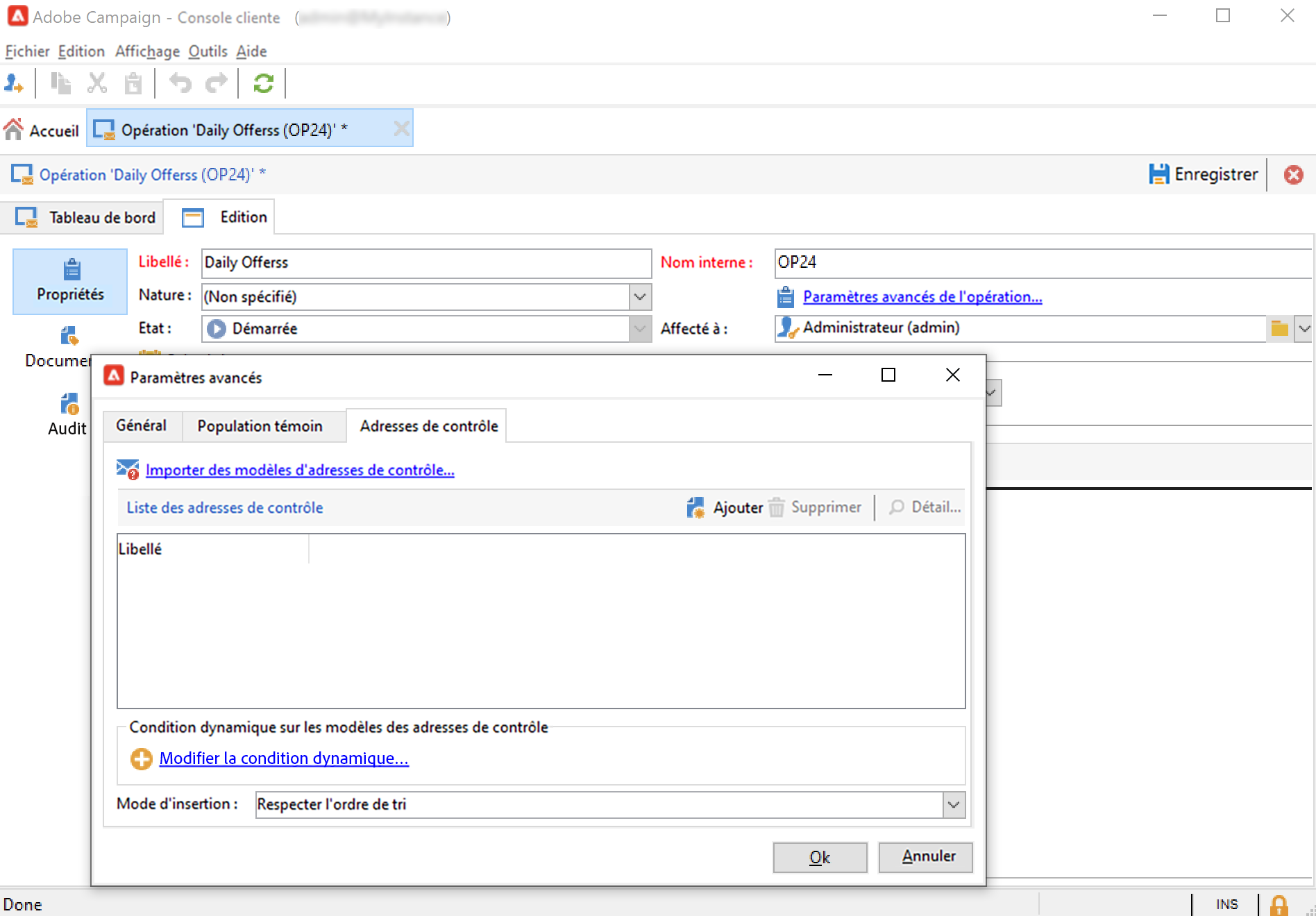
Task: Click Détail... in control address toolbar
Action: (x=925, y=507)
